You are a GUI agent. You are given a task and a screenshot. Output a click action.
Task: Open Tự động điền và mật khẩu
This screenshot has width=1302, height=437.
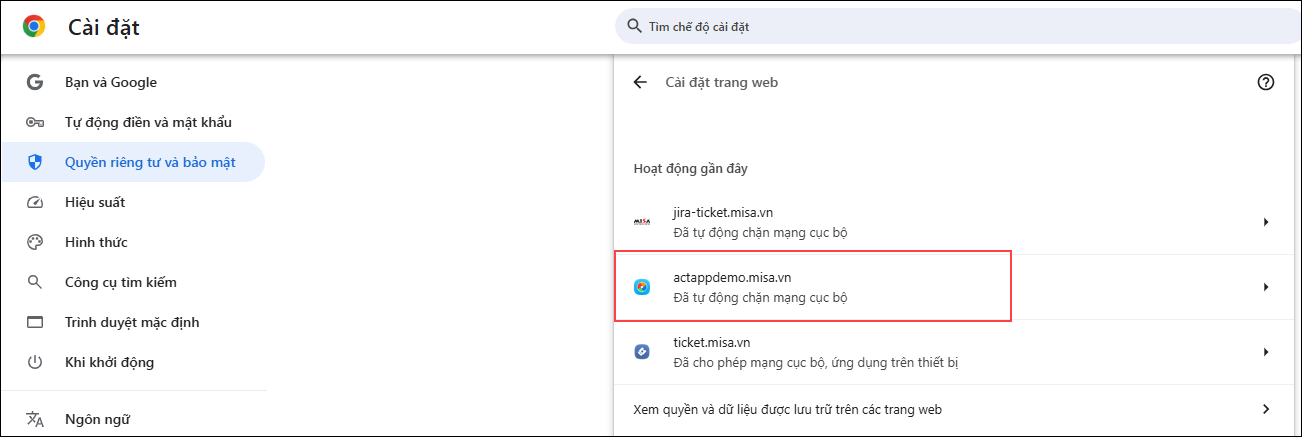click(x=148, y=122)
